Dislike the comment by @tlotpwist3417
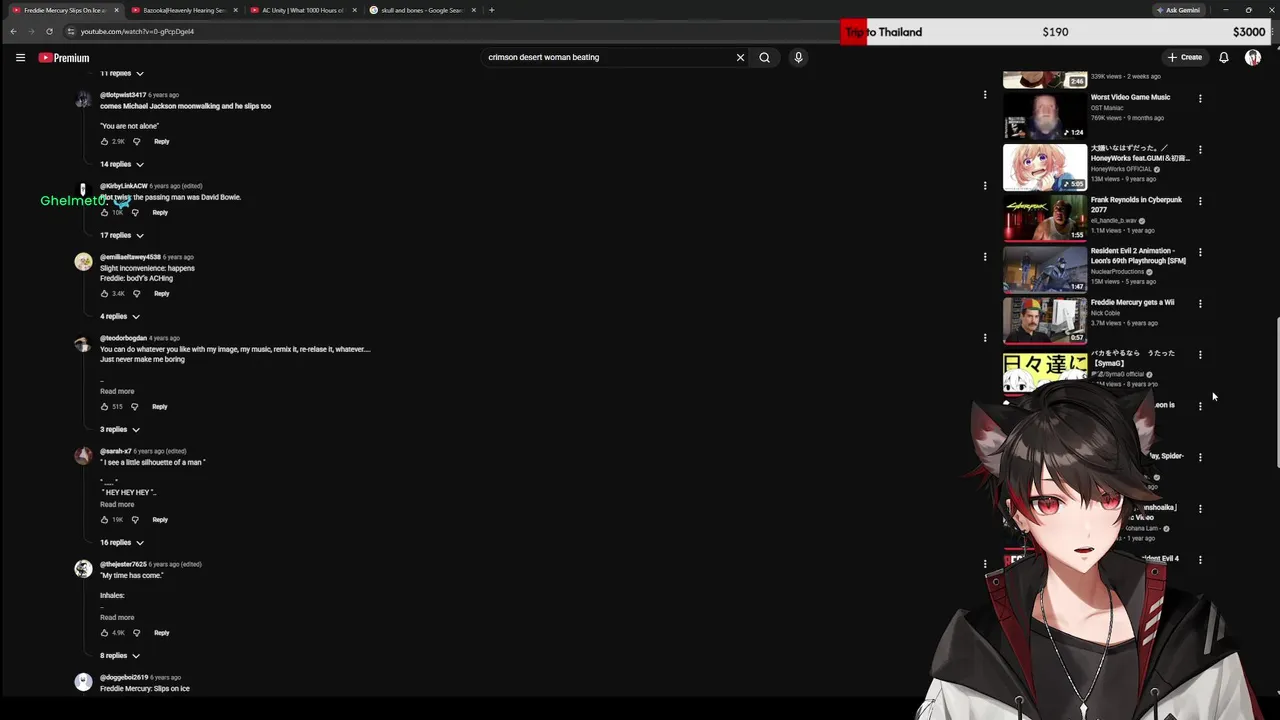Viewport: 1280px width, 720px height. (x=137, y=141)
